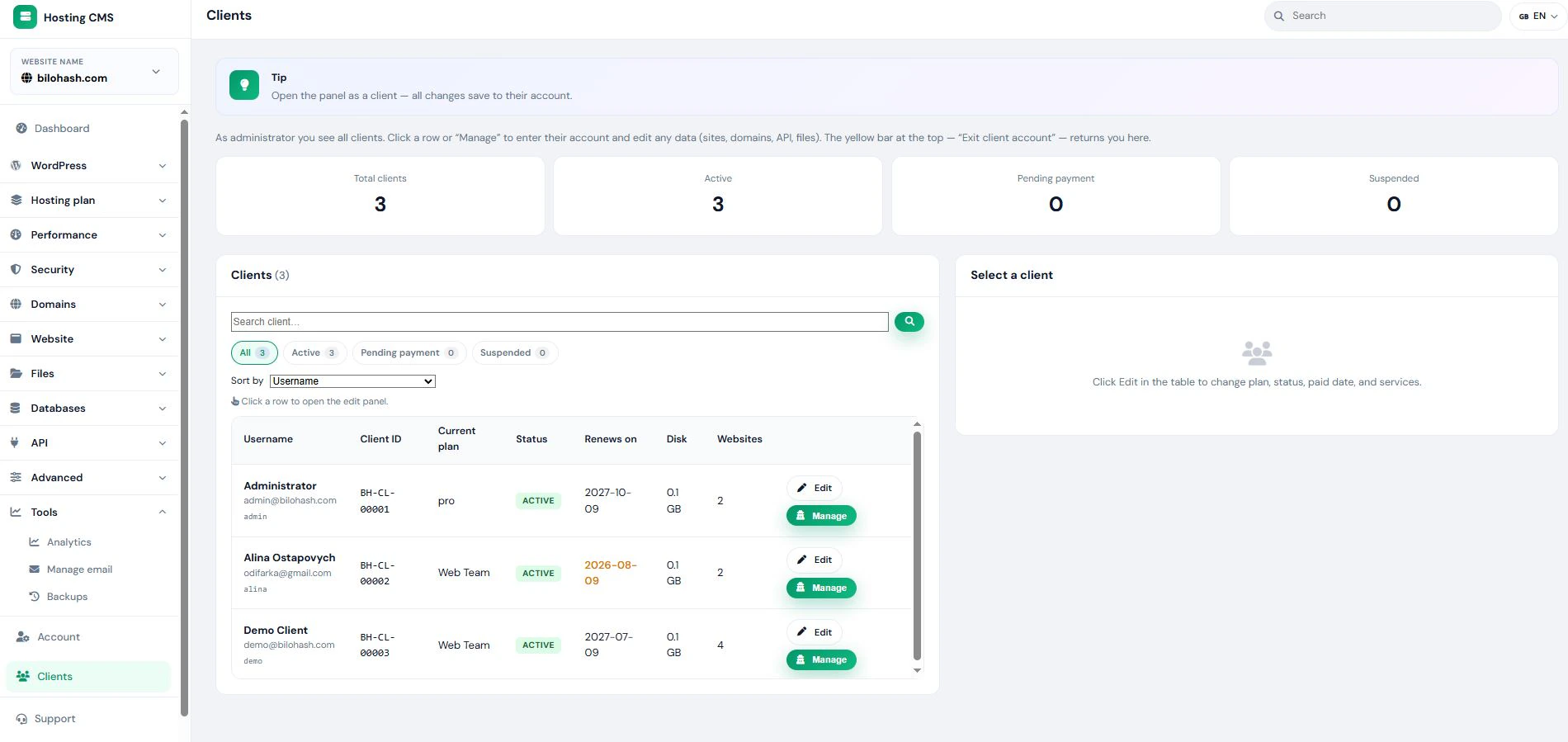Viewport: 1568px width, 742px height.
Task: Click the top Search box
Action: [x=1382, y=16]
